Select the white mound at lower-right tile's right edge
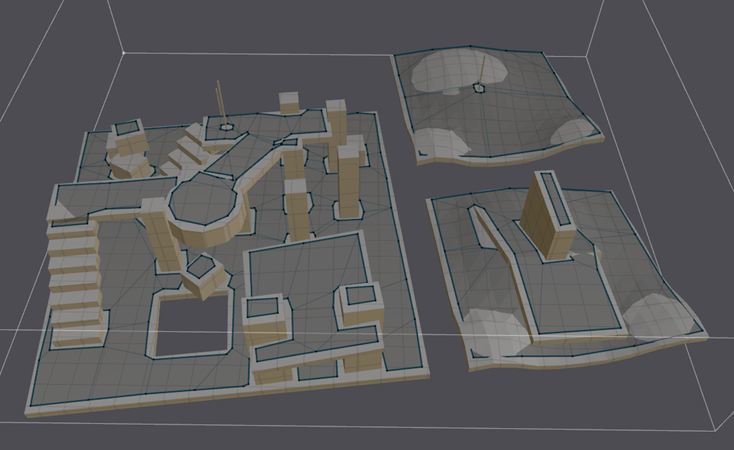This screenshot has height=450, width=734. (x=662, y=316)
